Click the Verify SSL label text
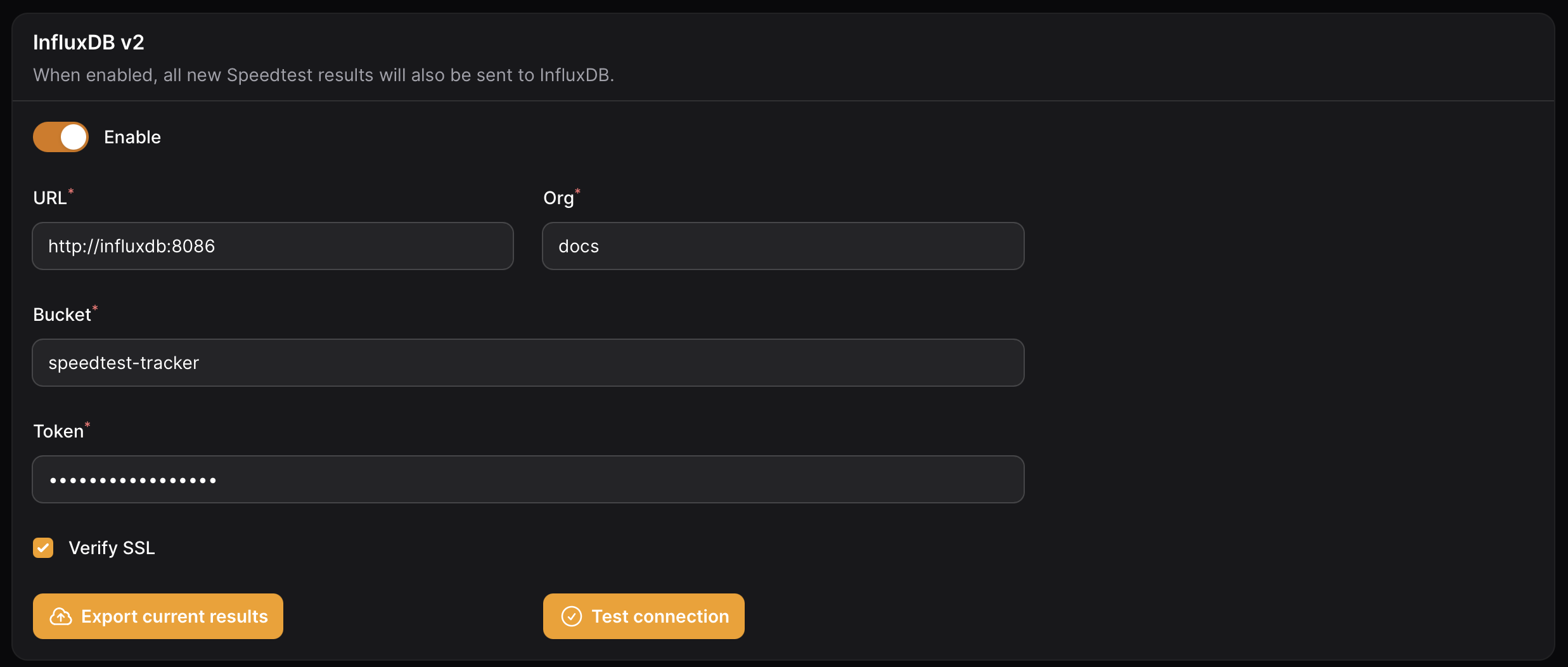The image size is (1568, 667). coord(112,548)
